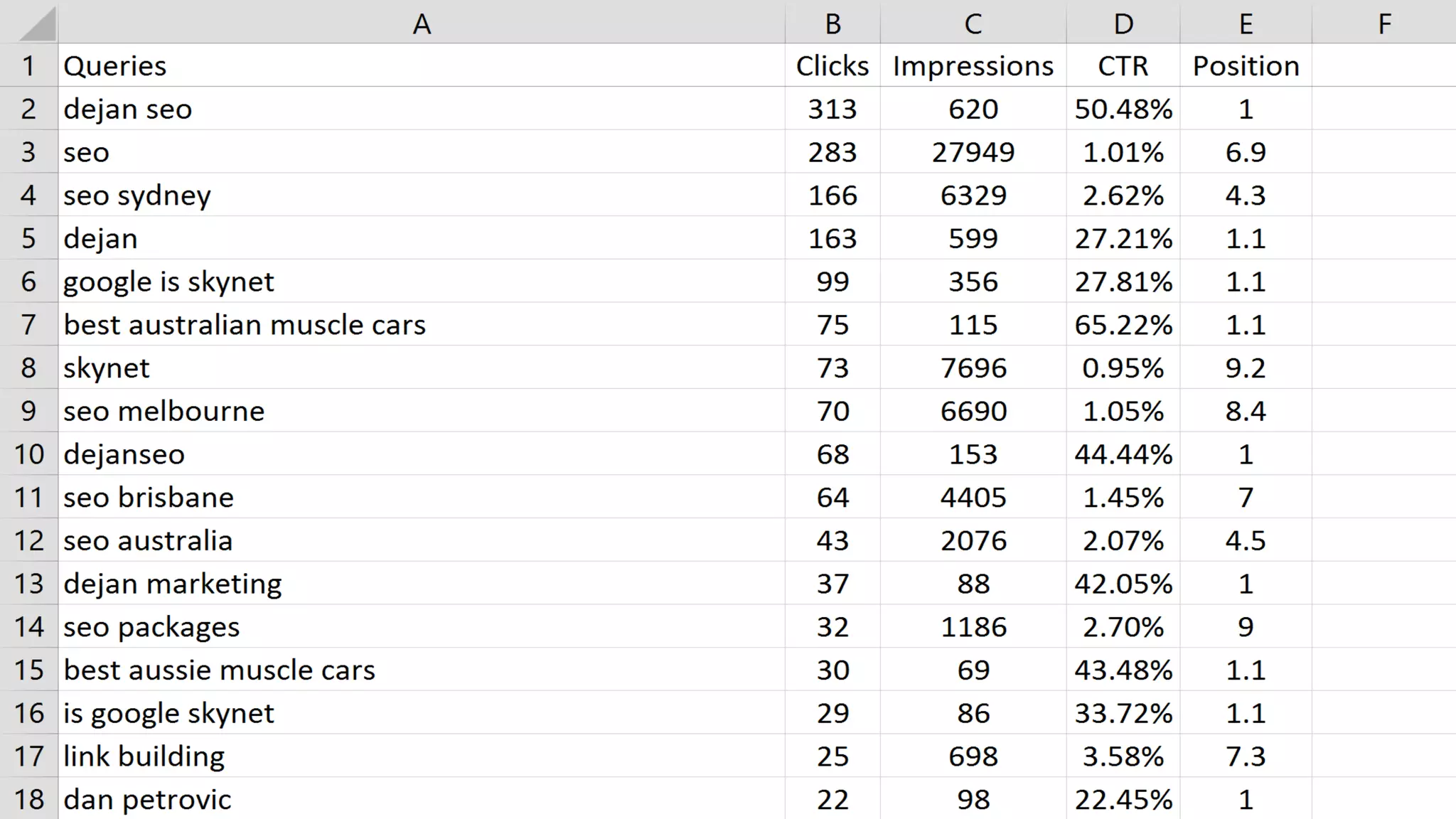The image size is (1456, 819).
Task: Select the 27949 impressions cell
Action: pos(973,152)
